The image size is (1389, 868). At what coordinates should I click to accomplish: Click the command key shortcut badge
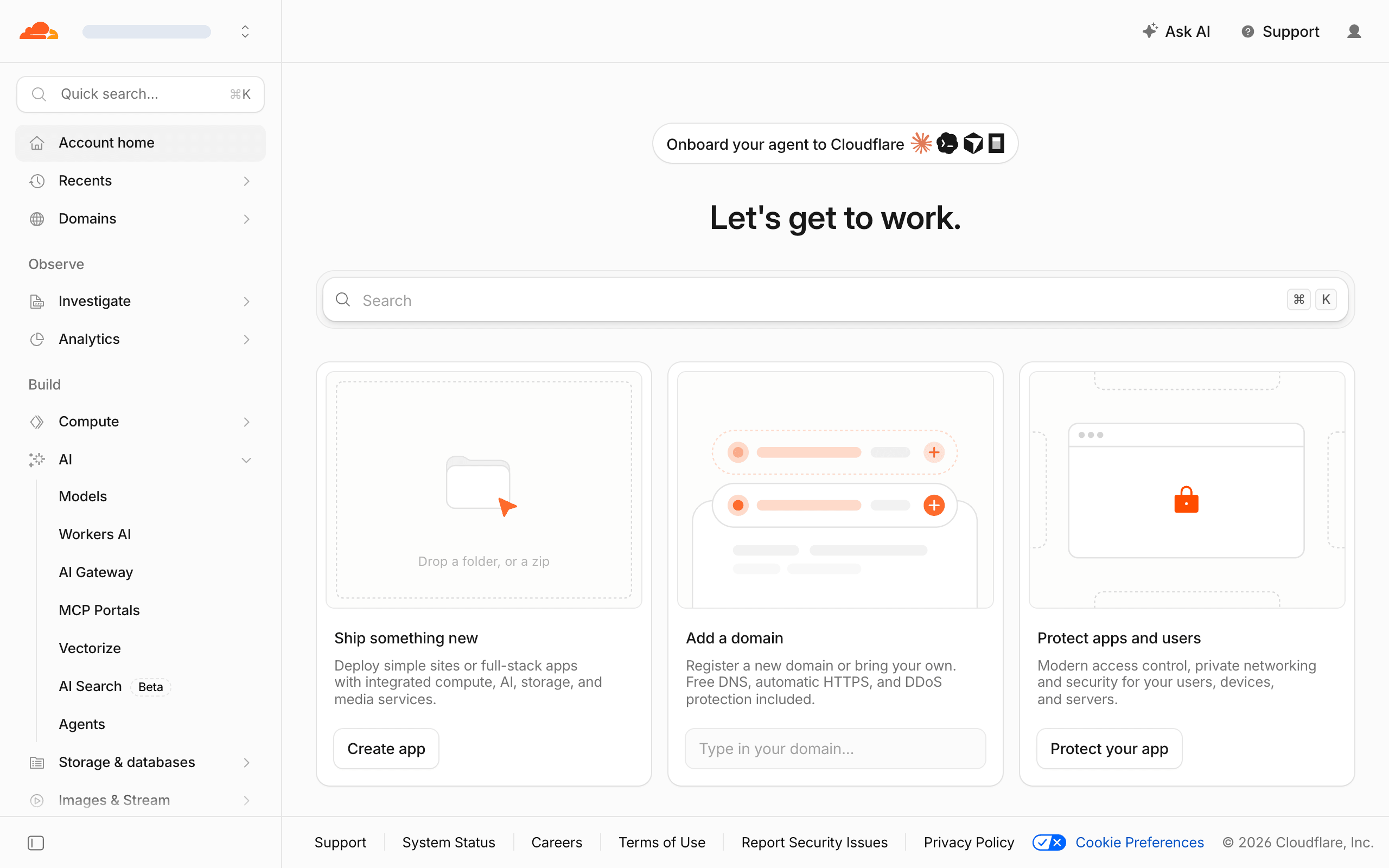coord(1298,299)
